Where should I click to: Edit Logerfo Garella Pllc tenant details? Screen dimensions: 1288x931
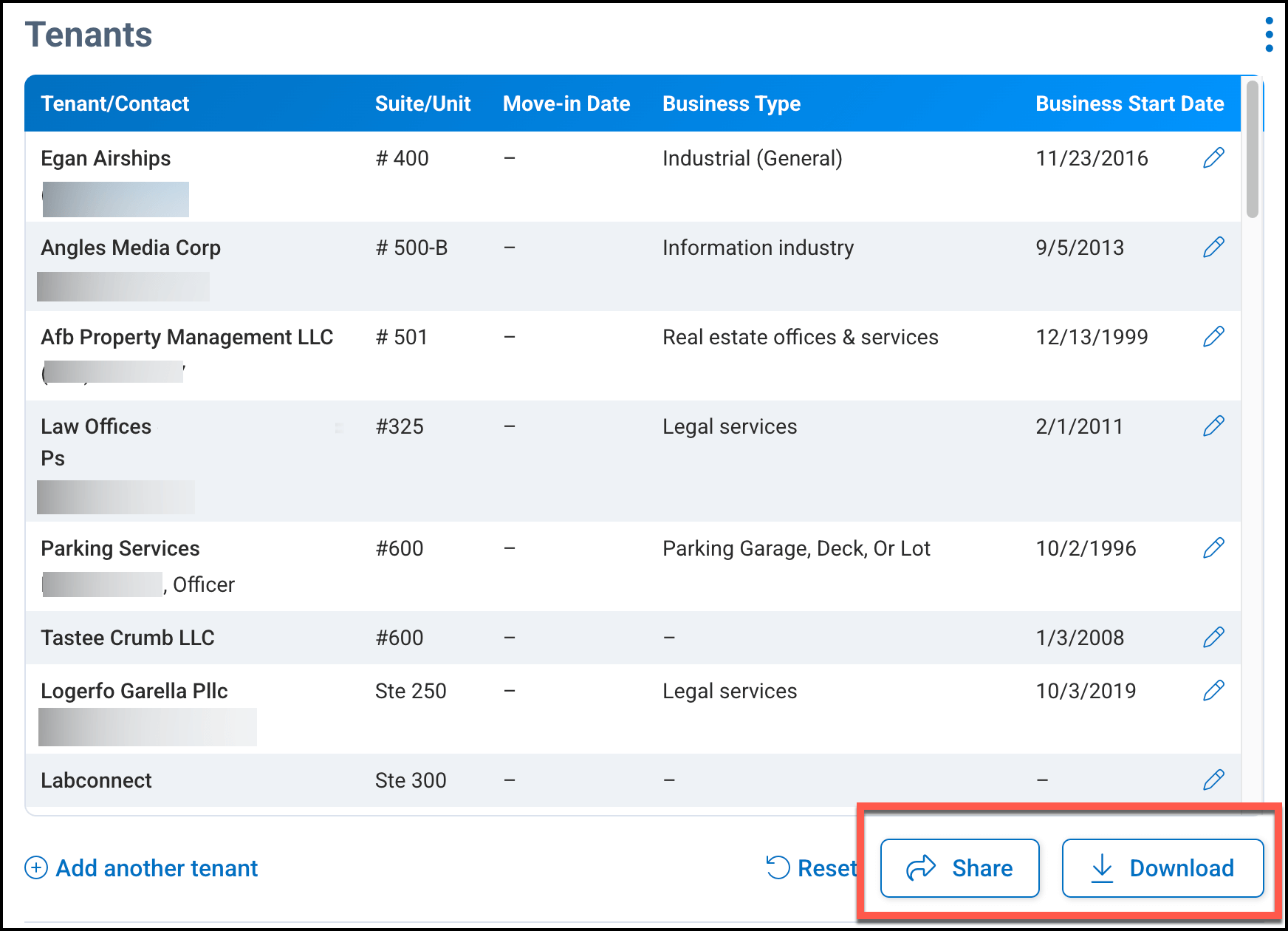click(1213, 691)
